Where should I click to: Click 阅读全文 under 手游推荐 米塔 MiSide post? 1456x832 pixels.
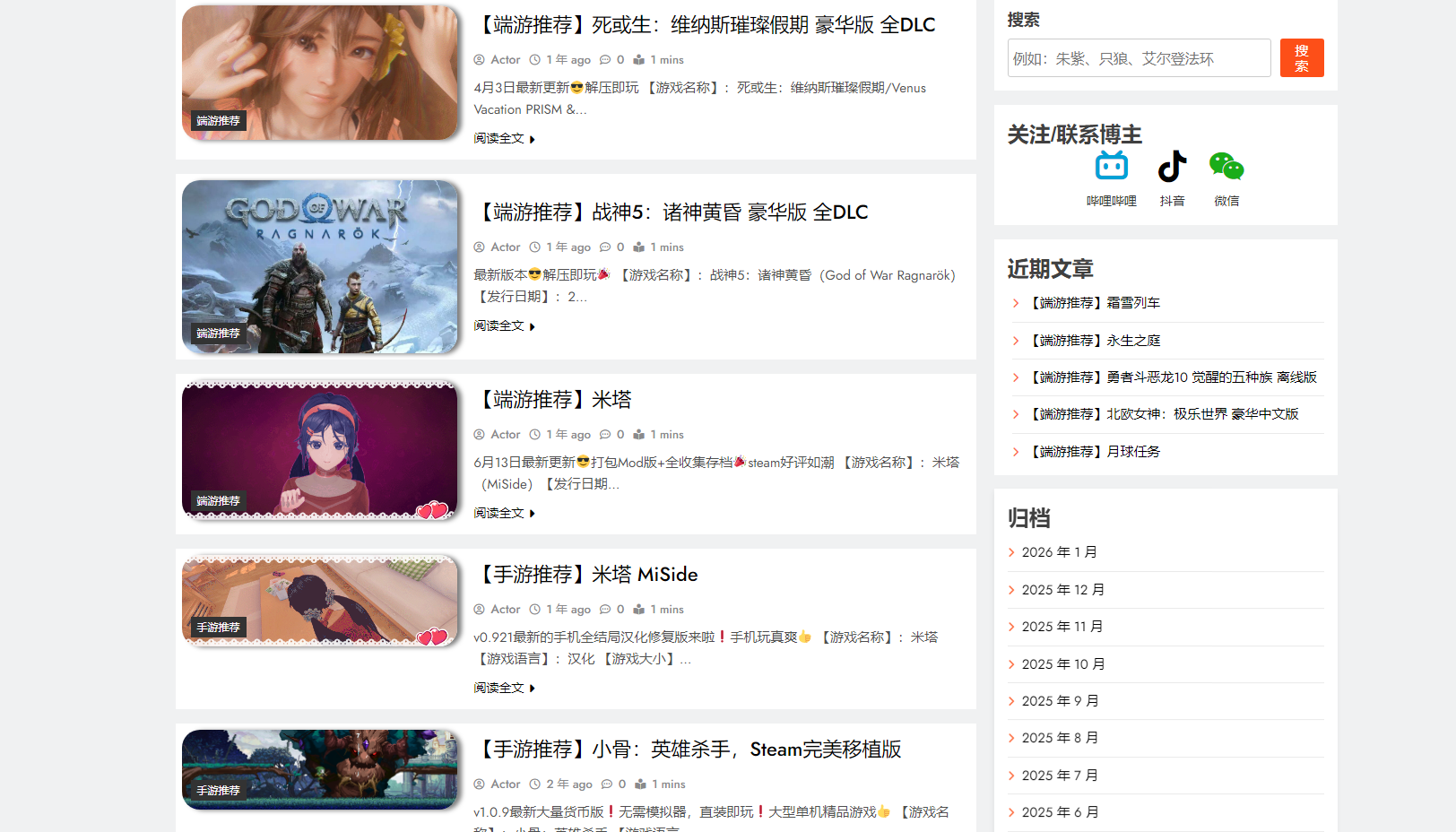point(504,689)
